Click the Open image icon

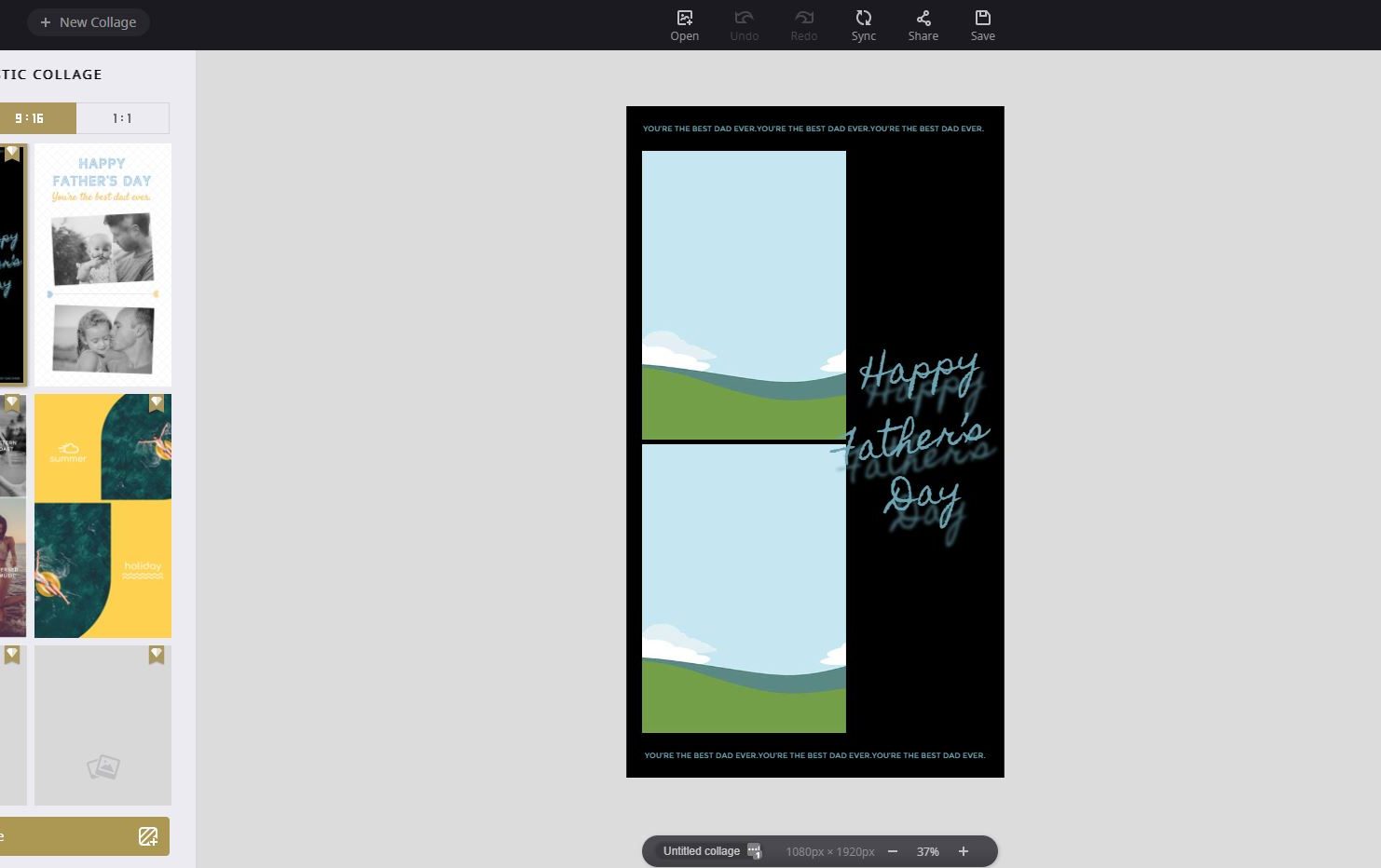(684, 19)
